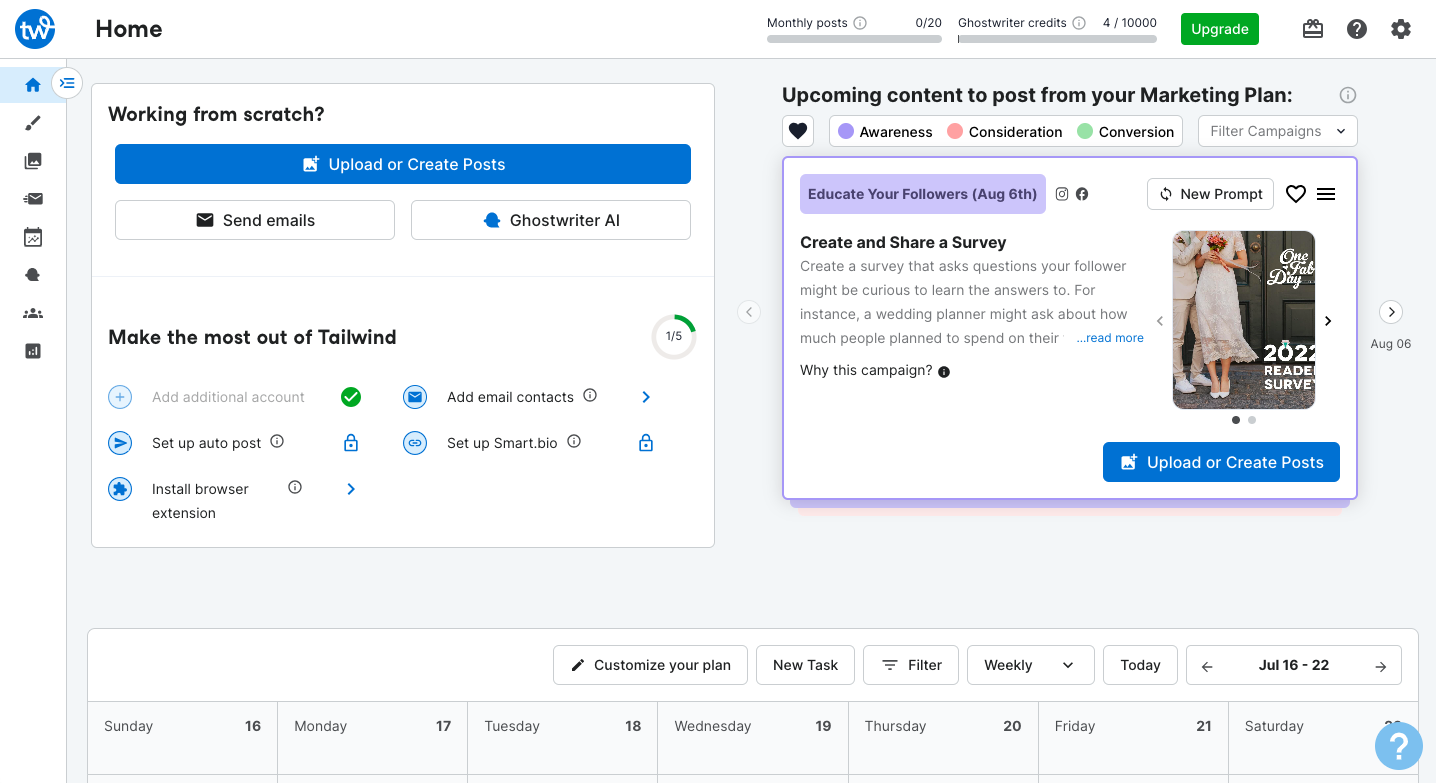Click the wedding survey thumbnail image
The image size is (1436, 783).
coord(1243,320)
